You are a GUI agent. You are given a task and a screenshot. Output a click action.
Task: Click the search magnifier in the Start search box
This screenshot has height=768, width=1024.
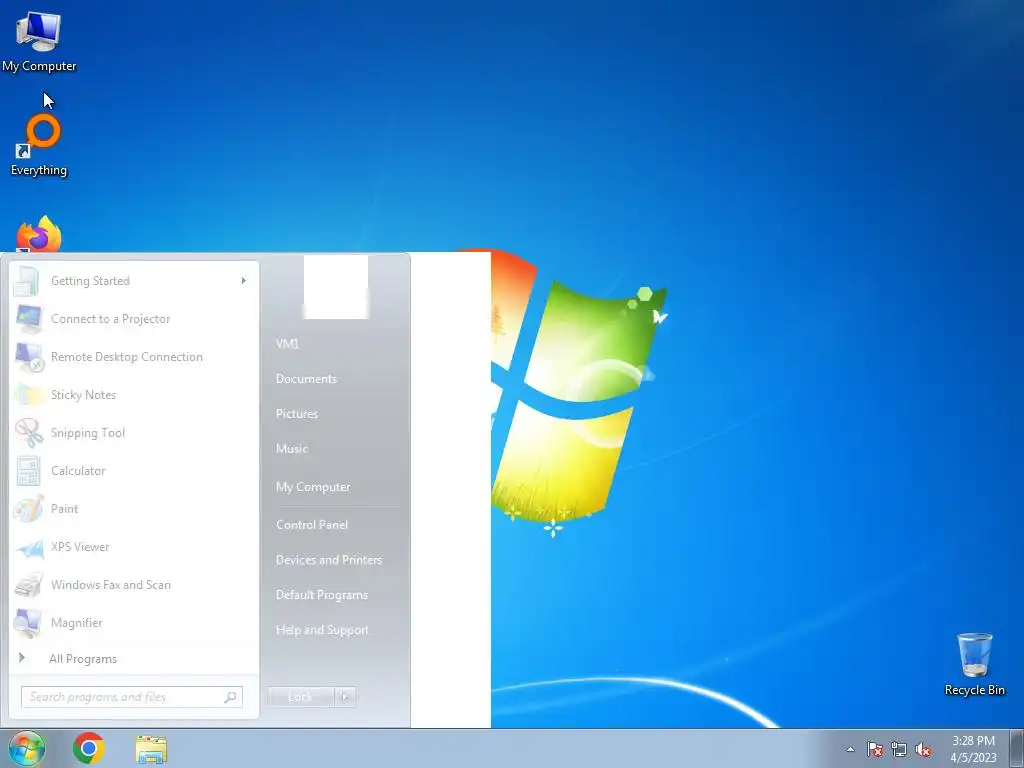[230, 697]
